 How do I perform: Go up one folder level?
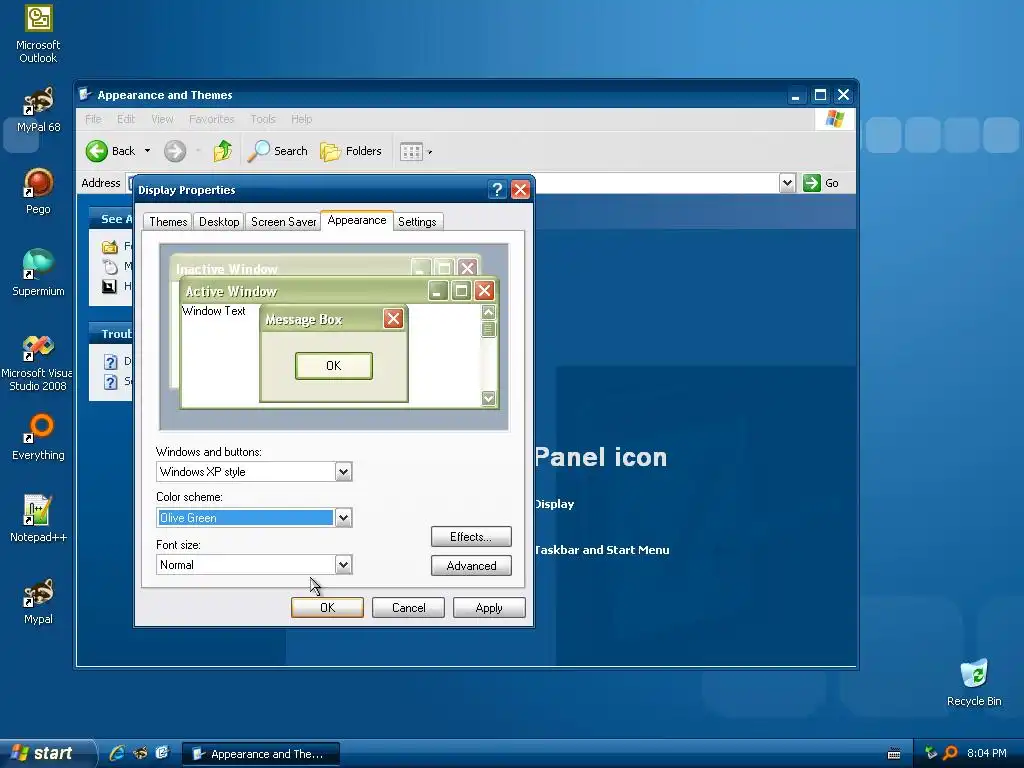pos(223,151)
